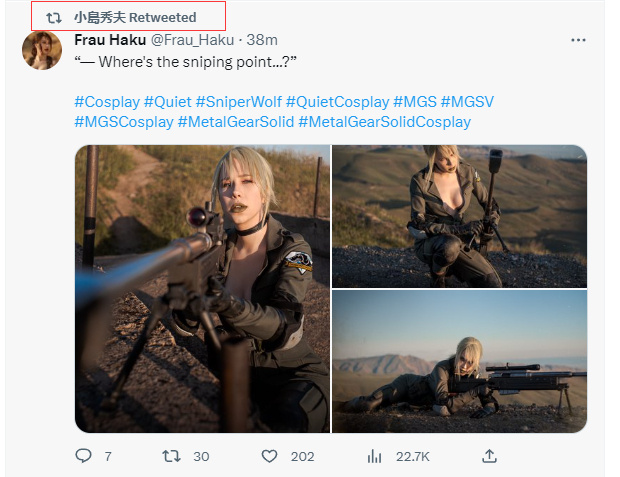620x477 pixels.
Task: Click the #QuietCosplay hashtag
Action: (337, 102)
